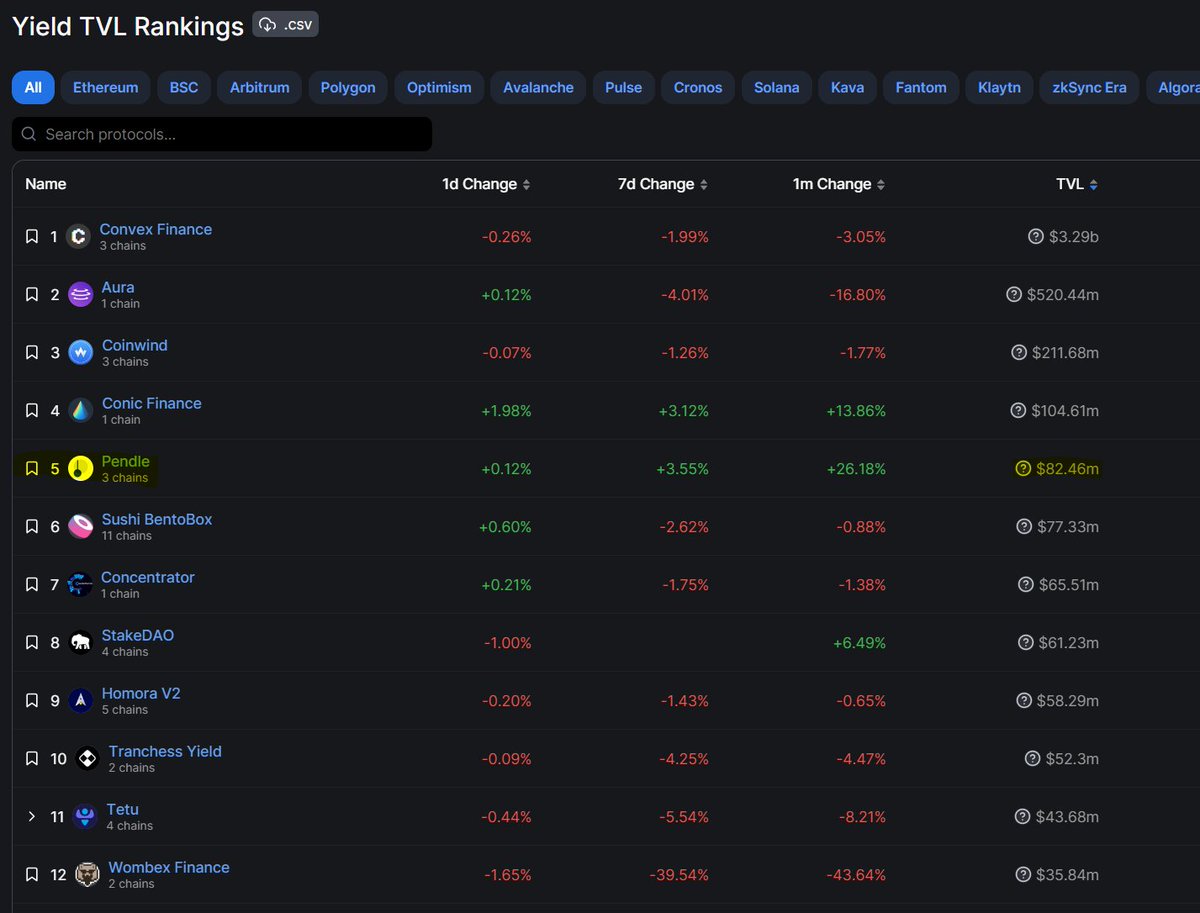The image size is (1200, 913).
Task: Bookmark the Concentrator row
Action: click(x=31, y=585)
